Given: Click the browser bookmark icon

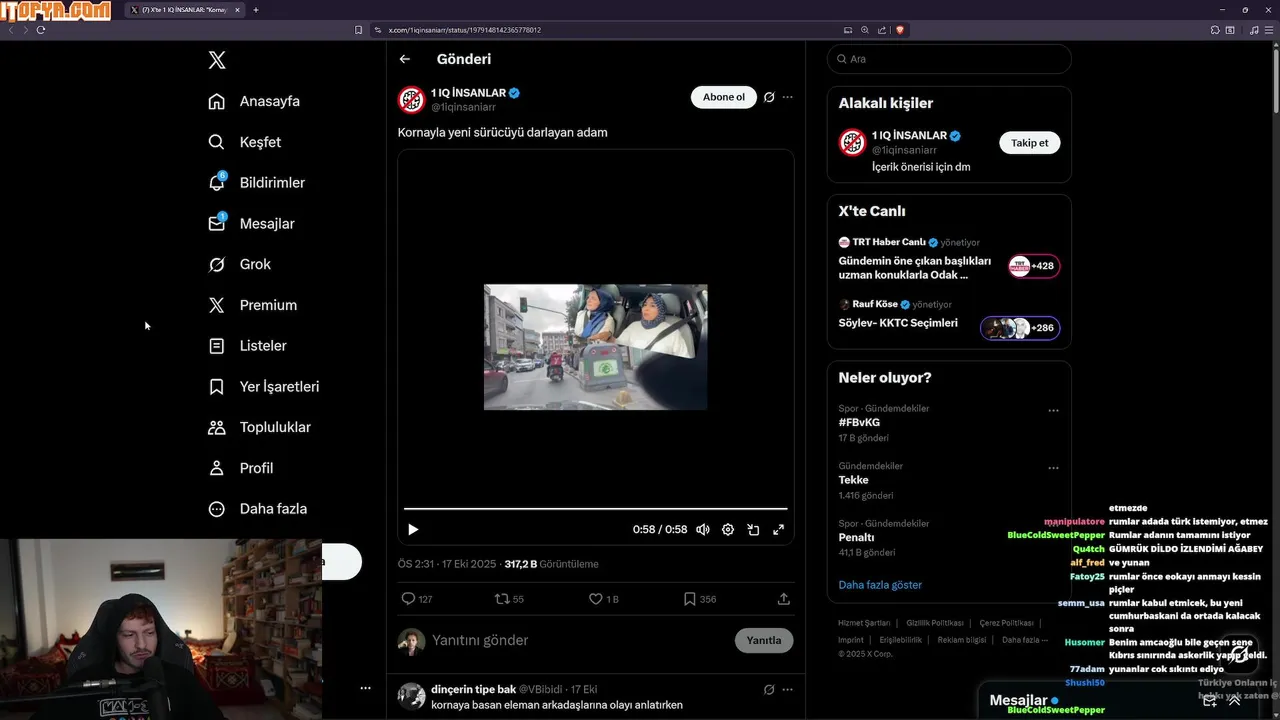Looking at the screenshot, I should coord(359,30).
